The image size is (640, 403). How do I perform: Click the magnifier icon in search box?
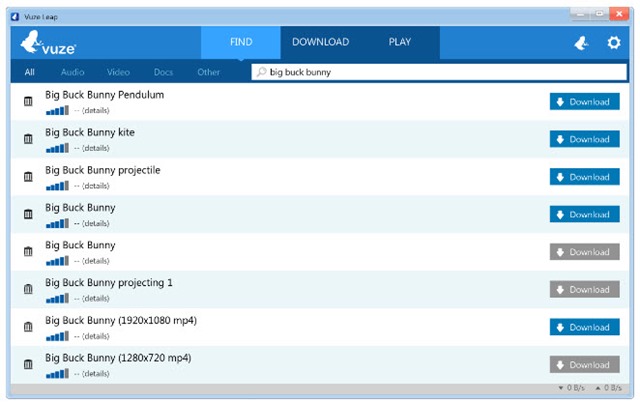tap(261, 72)
